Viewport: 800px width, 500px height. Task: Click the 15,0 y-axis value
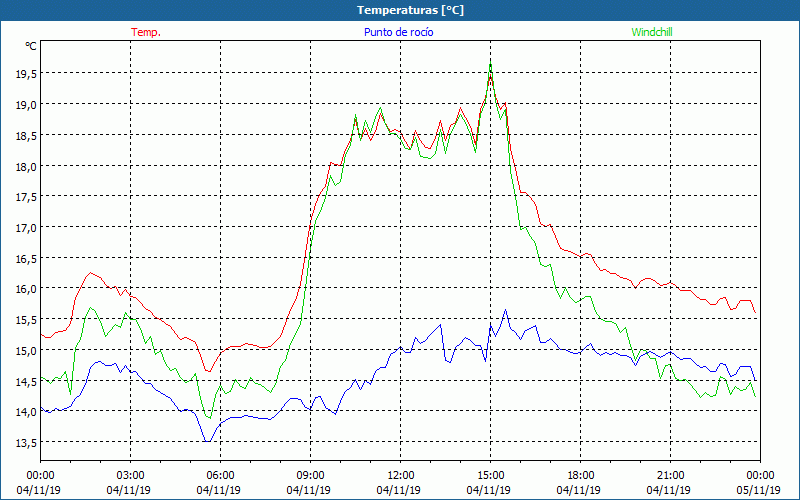click(x=26, y=351)
